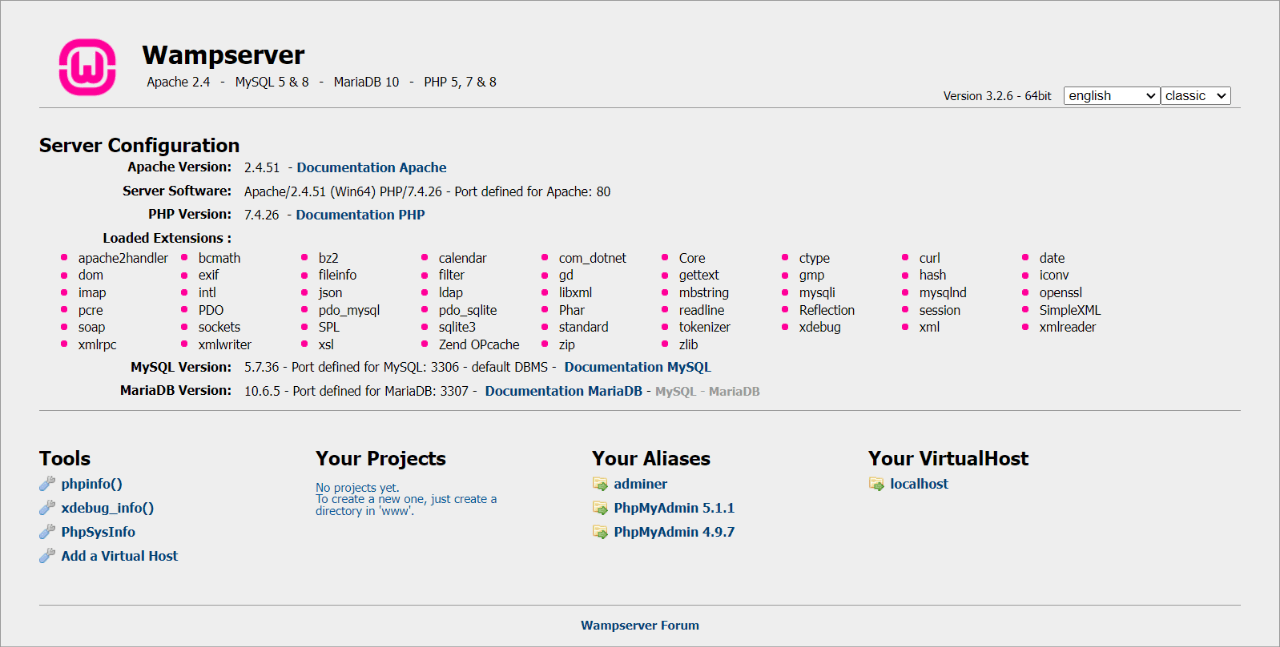This screenshot has width=1280, height=647.
Task: Open PhpMyAdmin 4.9.7 alias
Action: (x=674, y=532)
